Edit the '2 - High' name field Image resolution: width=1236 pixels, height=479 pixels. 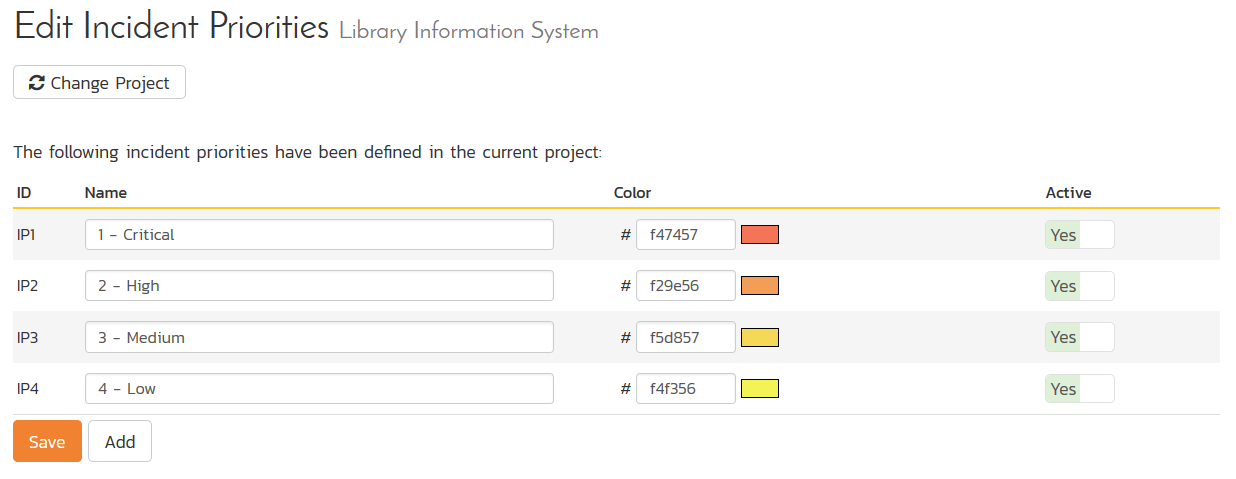[x=319, y=286]
